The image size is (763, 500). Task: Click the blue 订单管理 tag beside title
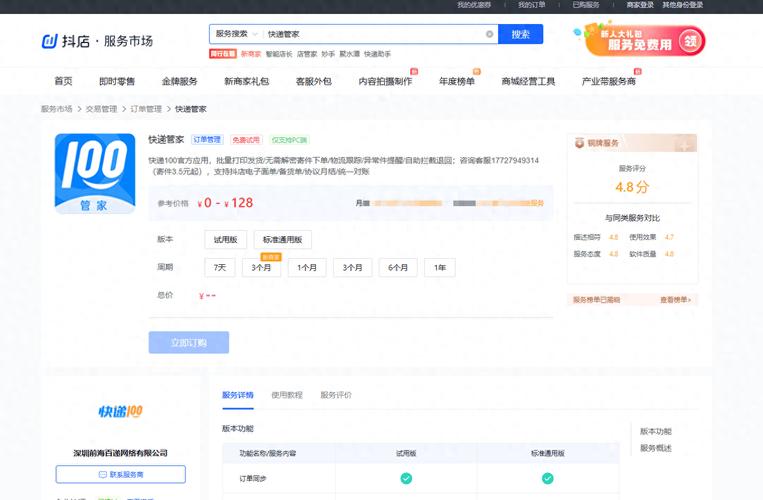(x=207, y=140)
